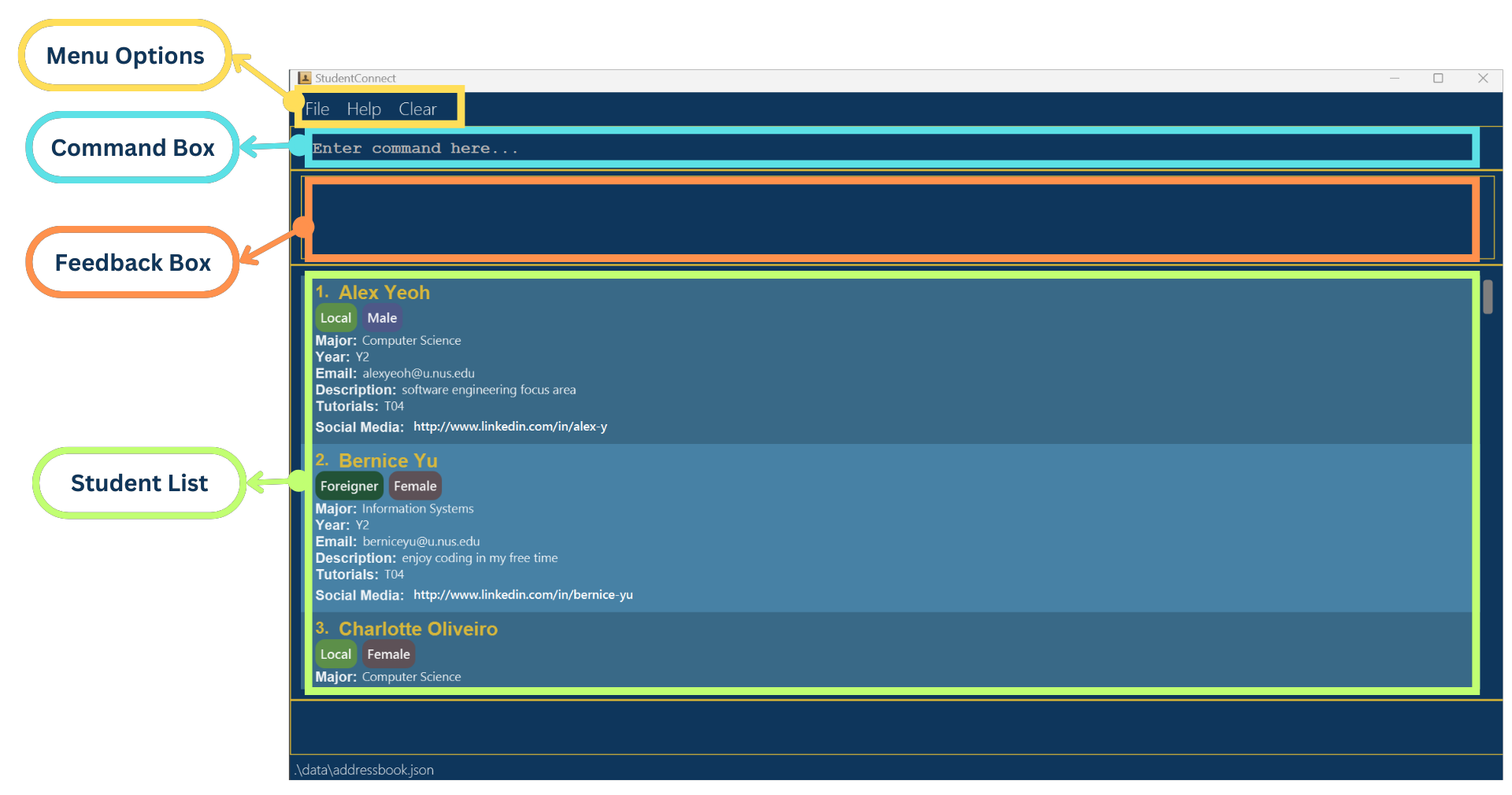This screenshot has height=795, width=1512.
Task: Open Bernice Yu's LinkedIn link
Action: (x=522, y=595)
